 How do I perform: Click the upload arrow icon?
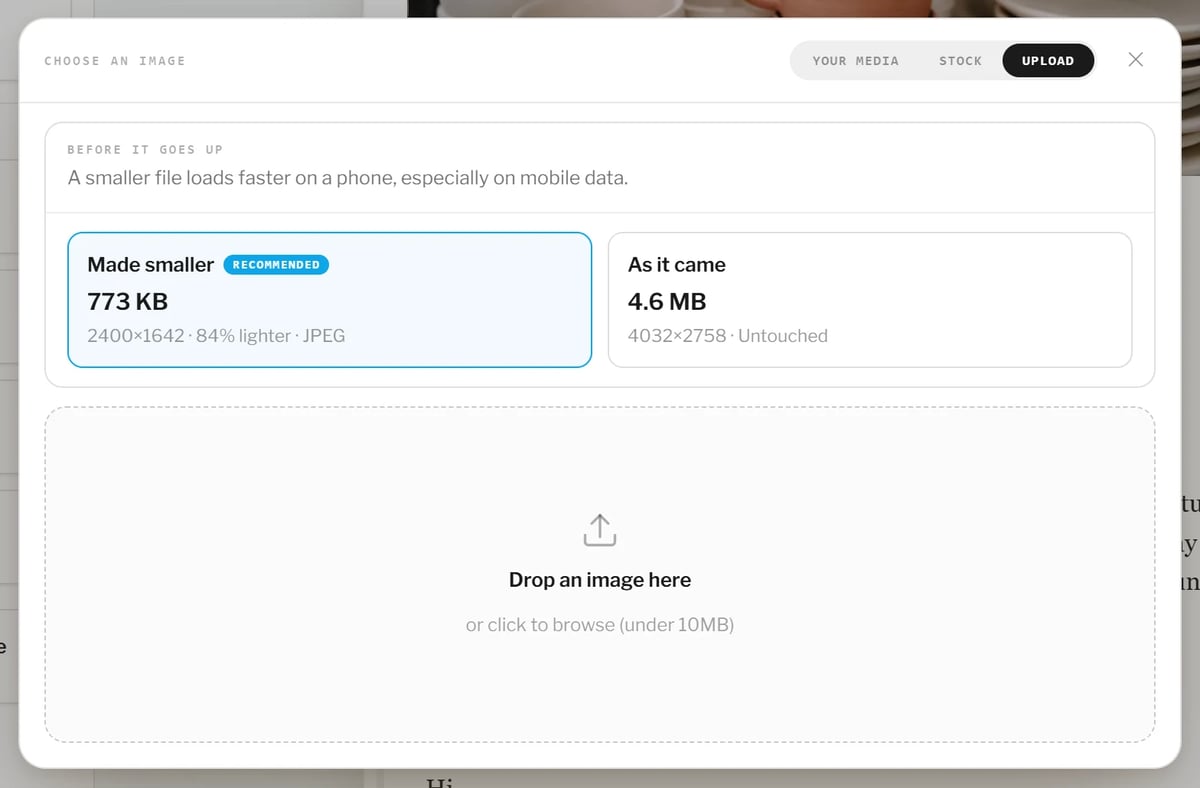click(600, 530)
